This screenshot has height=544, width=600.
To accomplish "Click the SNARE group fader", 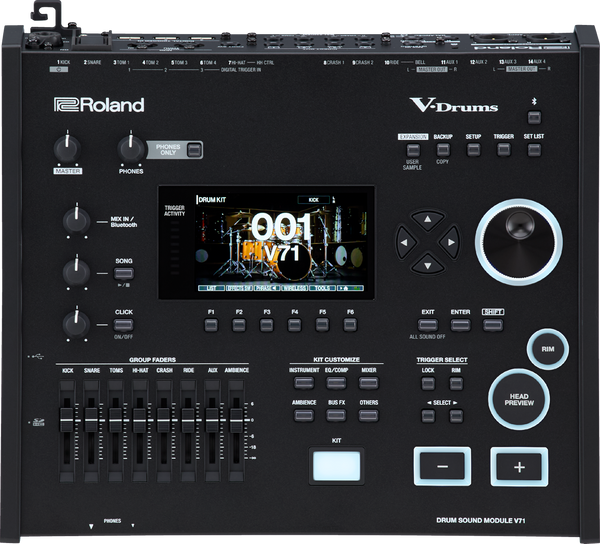I will (91, 420).
